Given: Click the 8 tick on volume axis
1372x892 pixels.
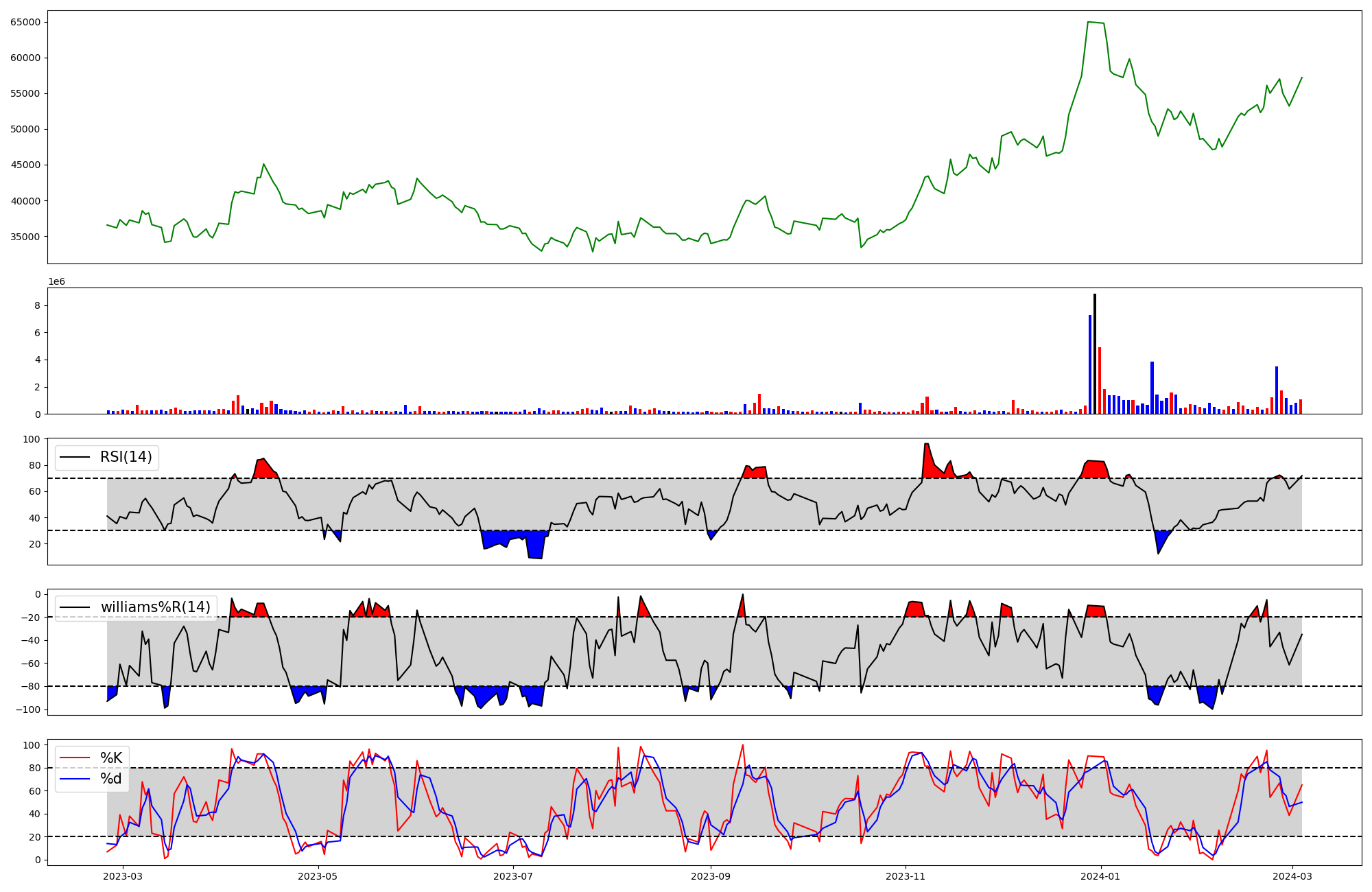Looking at the screenshot, I should click(x=38, y=305).
